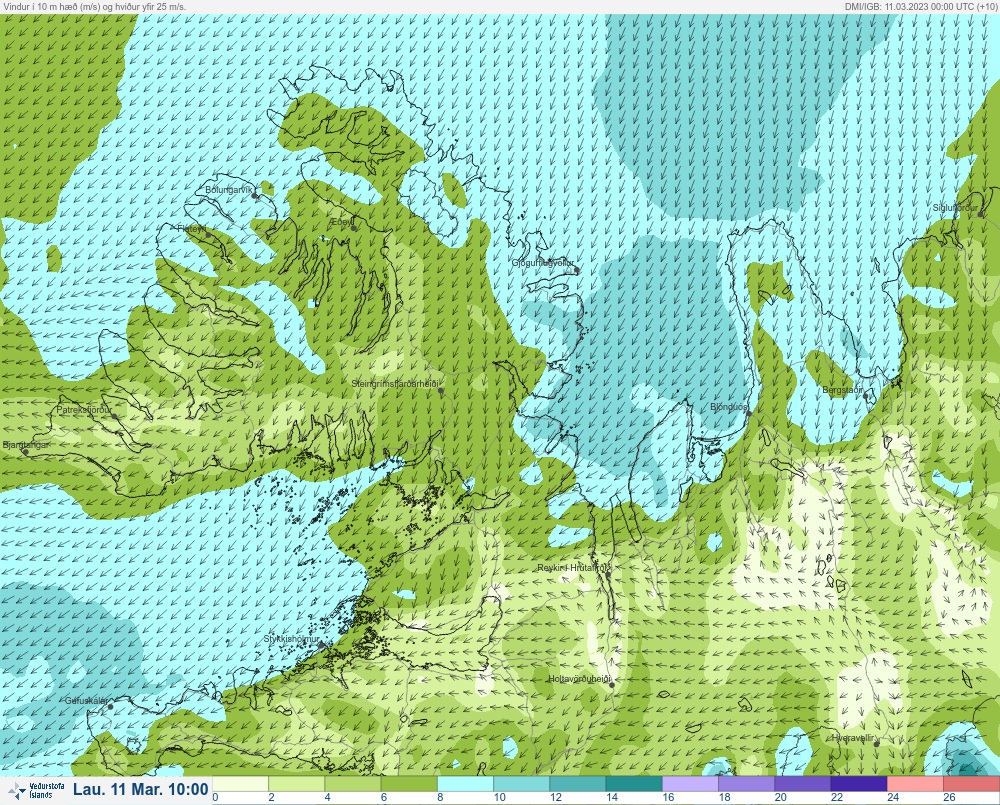The image size is (1000, 805).
Task: Select the 12–14 m/s teal legend swatch
Action: pyautogui.click(x=578, y=783)
